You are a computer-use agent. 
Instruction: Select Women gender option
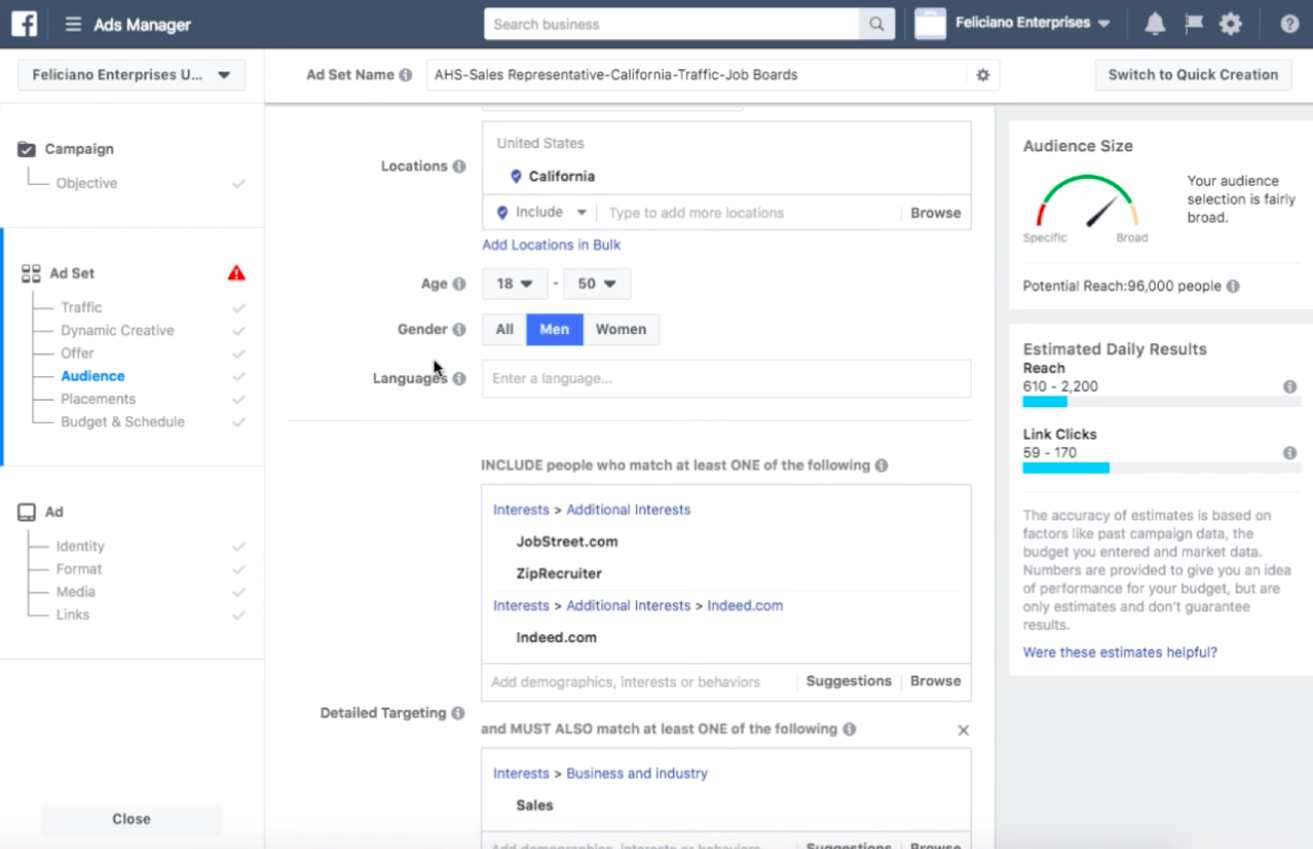pos(621,329)
